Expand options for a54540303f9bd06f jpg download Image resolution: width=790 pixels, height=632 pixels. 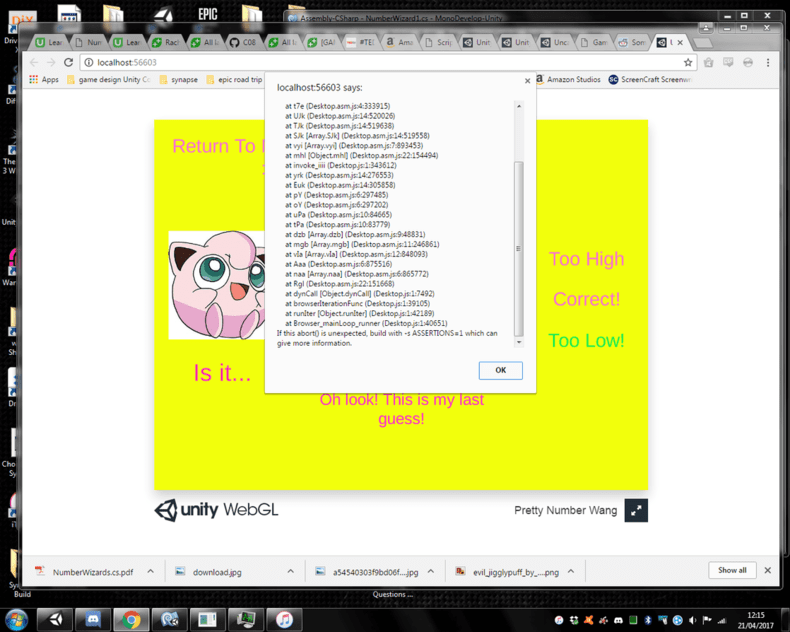click(x=431, y=572)
